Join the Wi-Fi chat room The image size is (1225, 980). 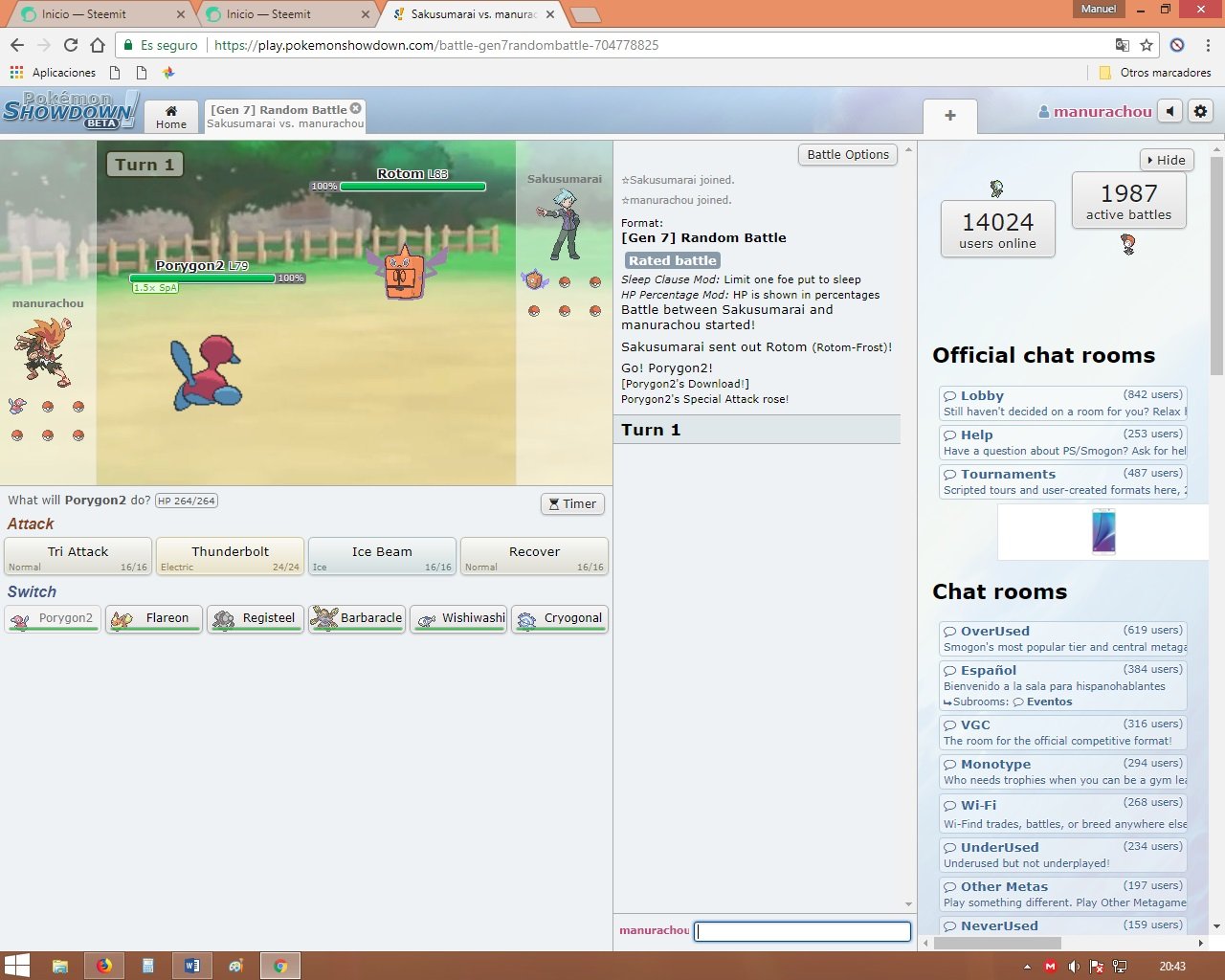(x=1063, y=813)
